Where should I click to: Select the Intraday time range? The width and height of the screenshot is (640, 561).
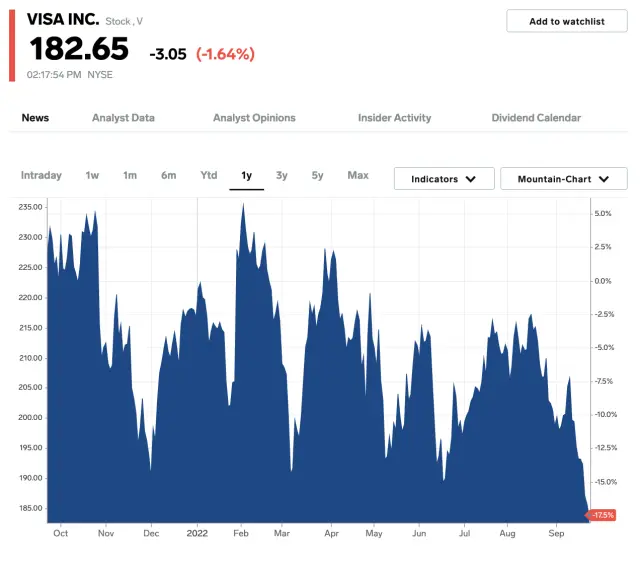click(x=41, y=176)
